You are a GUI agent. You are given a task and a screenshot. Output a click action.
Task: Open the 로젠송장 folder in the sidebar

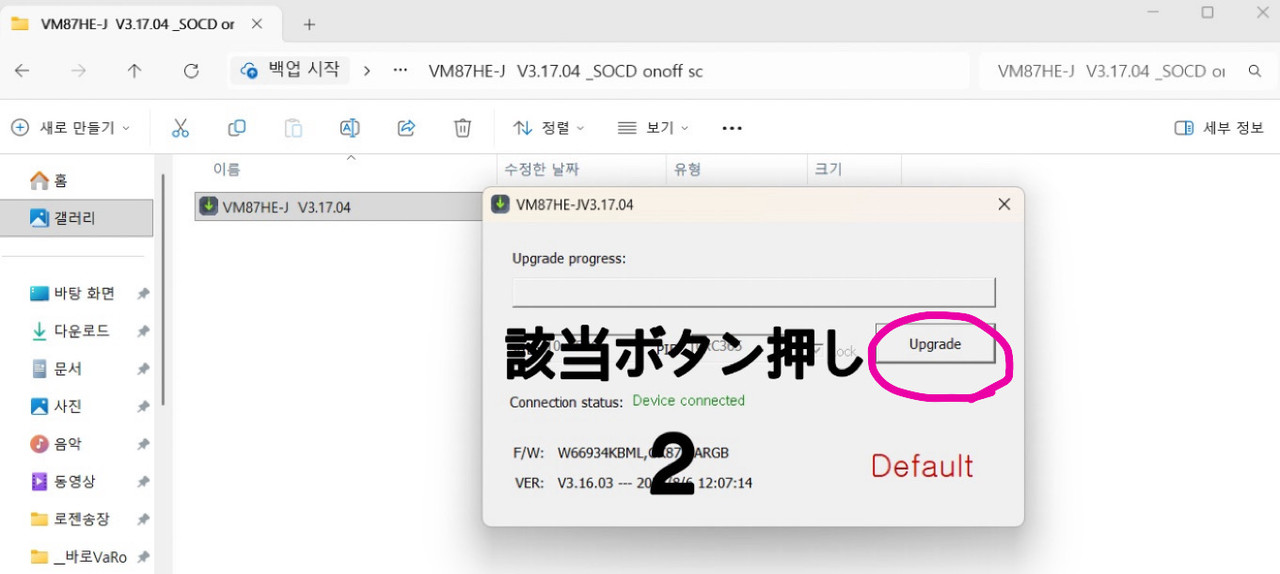tap(70, 519)
